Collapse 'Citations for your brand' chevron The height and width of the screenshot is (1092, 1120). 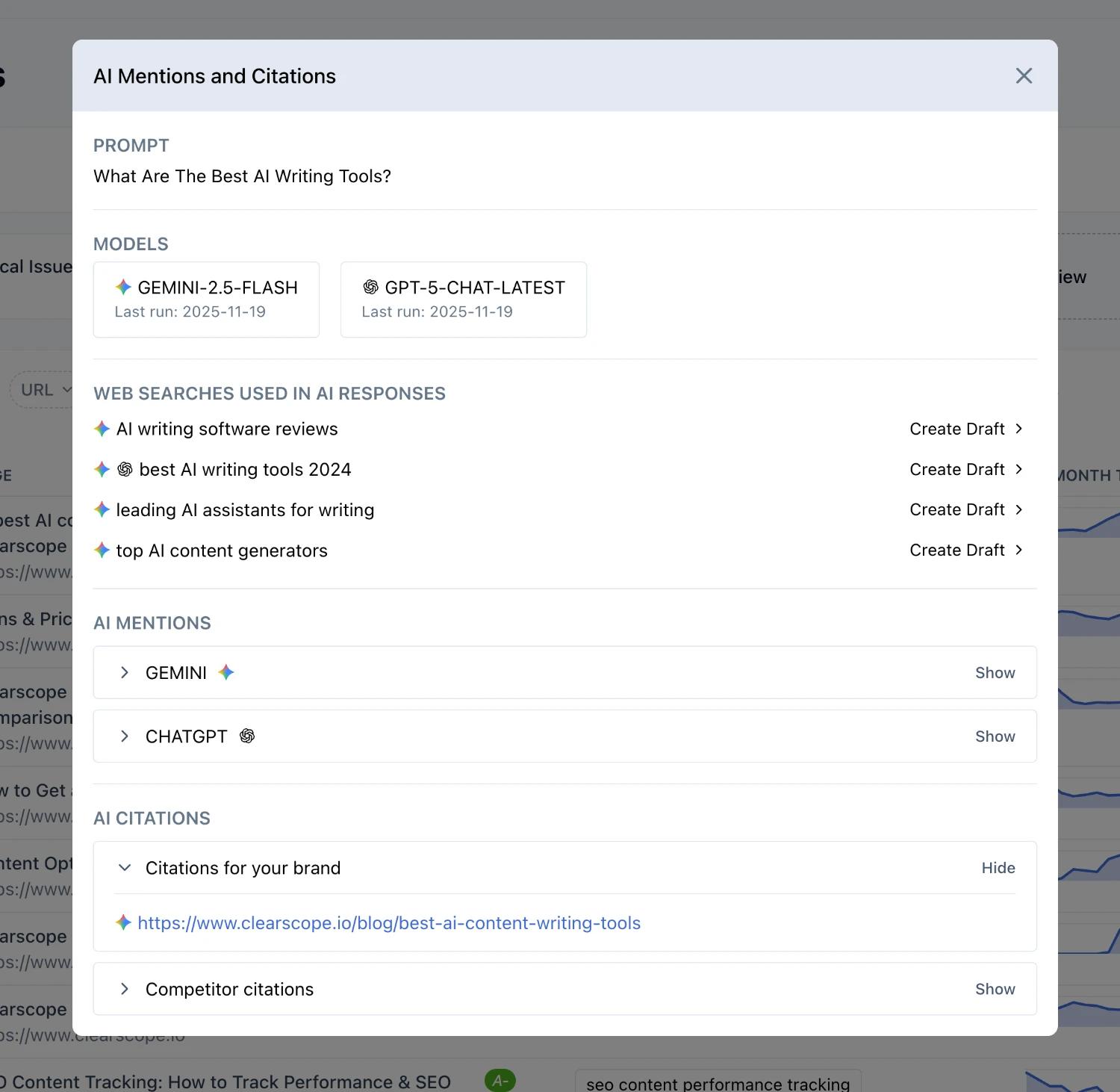pos(125,867)
